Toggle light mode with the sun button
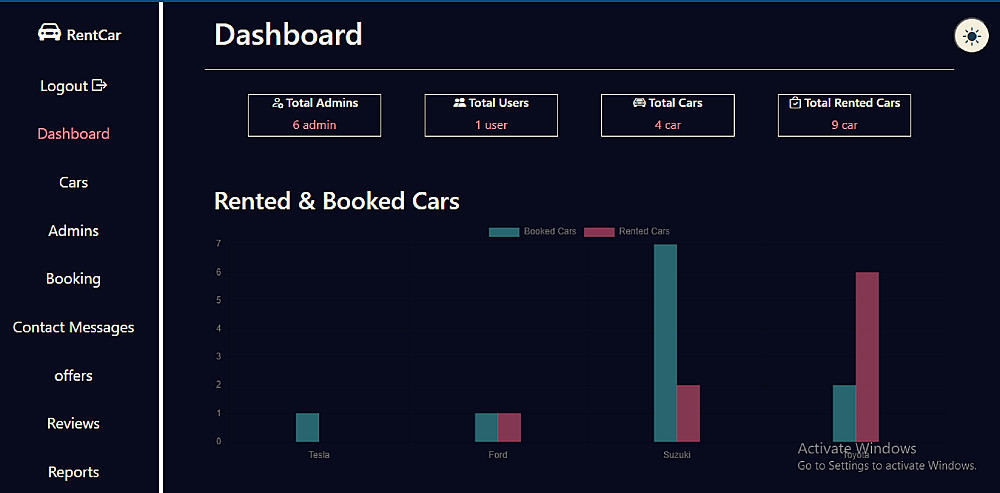1000x493 pixels. tap(970, 36)
